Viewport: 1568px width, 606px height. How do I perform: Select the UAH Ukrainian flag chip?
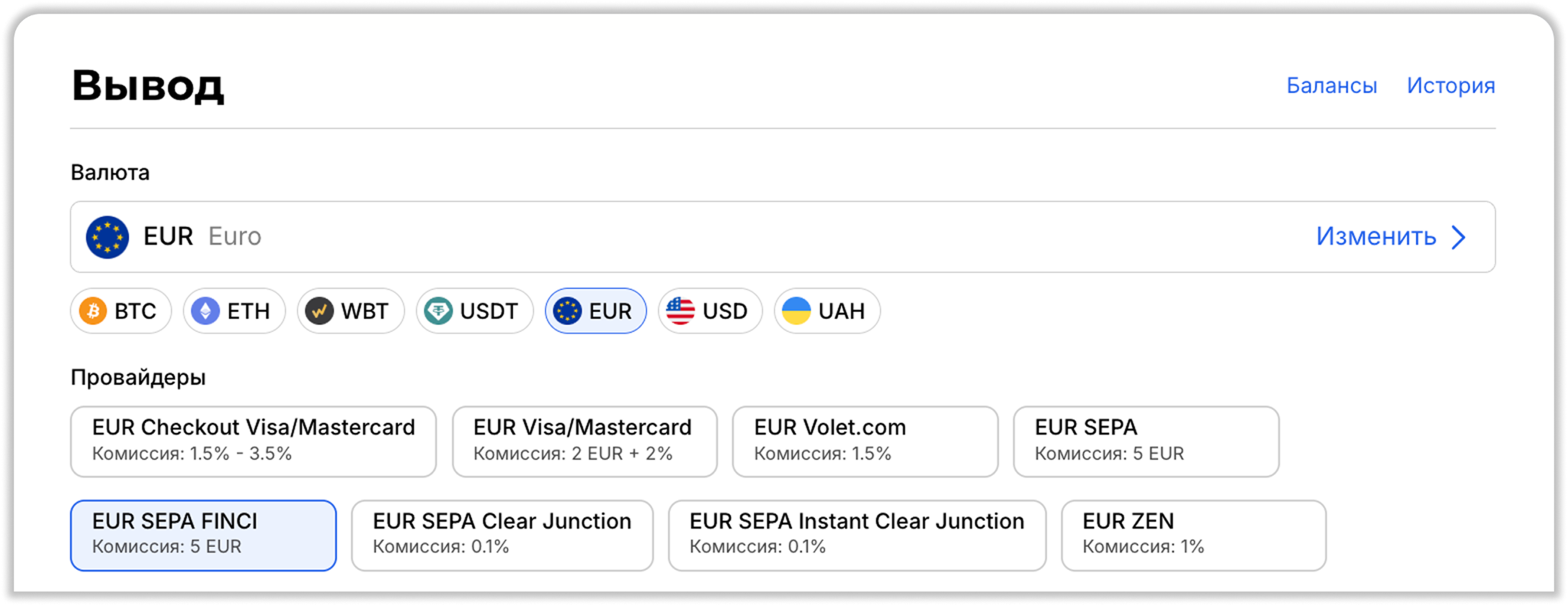pos(827,311)
